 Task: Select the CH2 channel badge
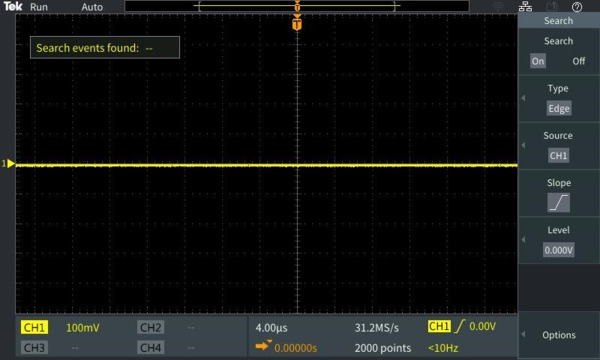pos(150,327)
